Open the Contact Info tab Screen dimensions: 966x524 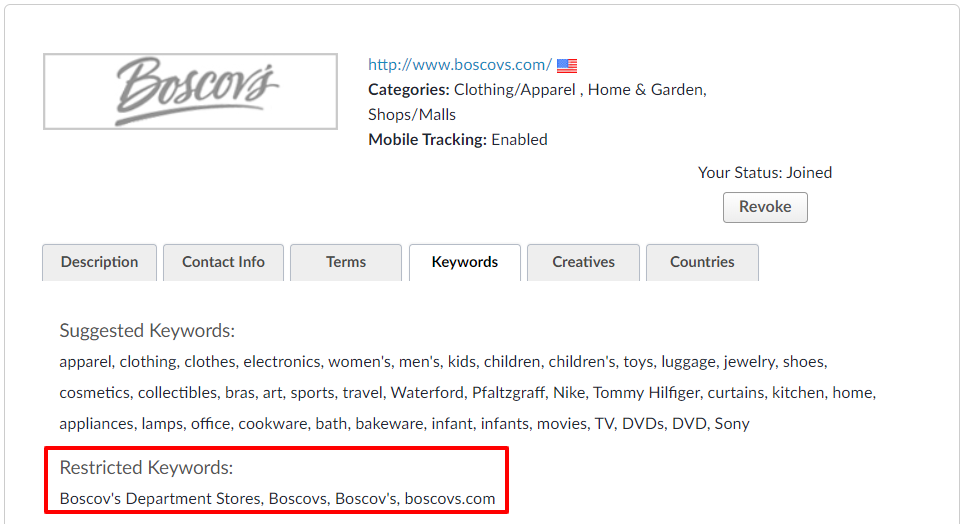(x=223, y=262)
